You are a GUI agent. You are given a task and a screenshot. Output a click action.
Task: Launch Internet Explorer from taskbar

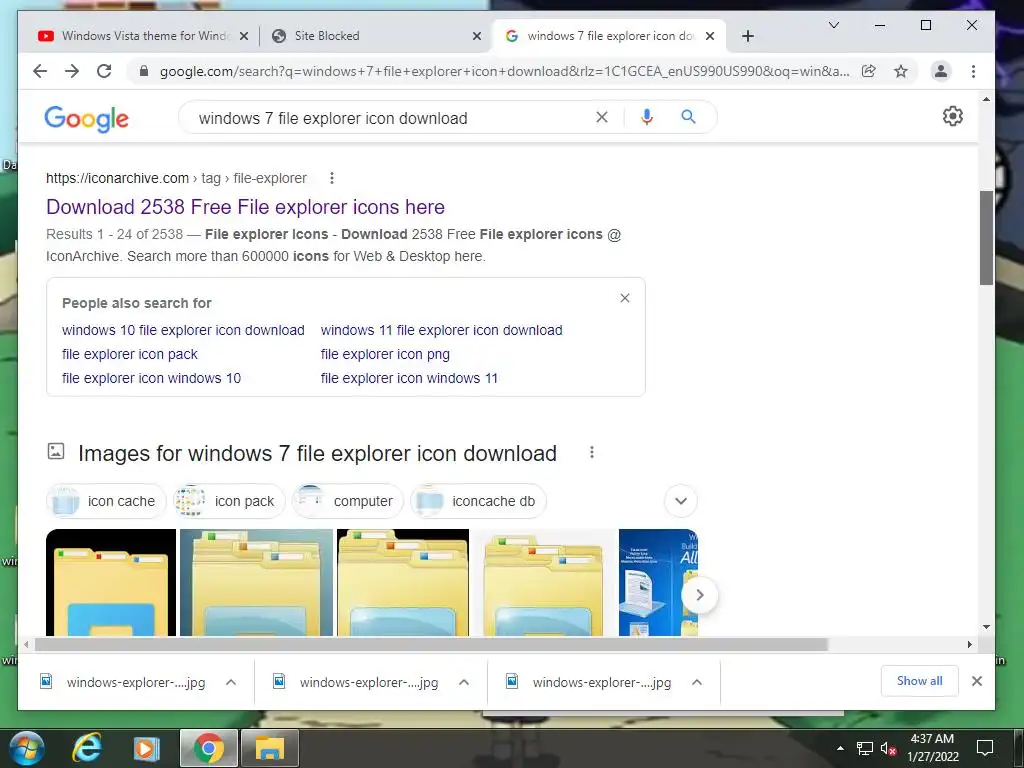click(86, 748)
